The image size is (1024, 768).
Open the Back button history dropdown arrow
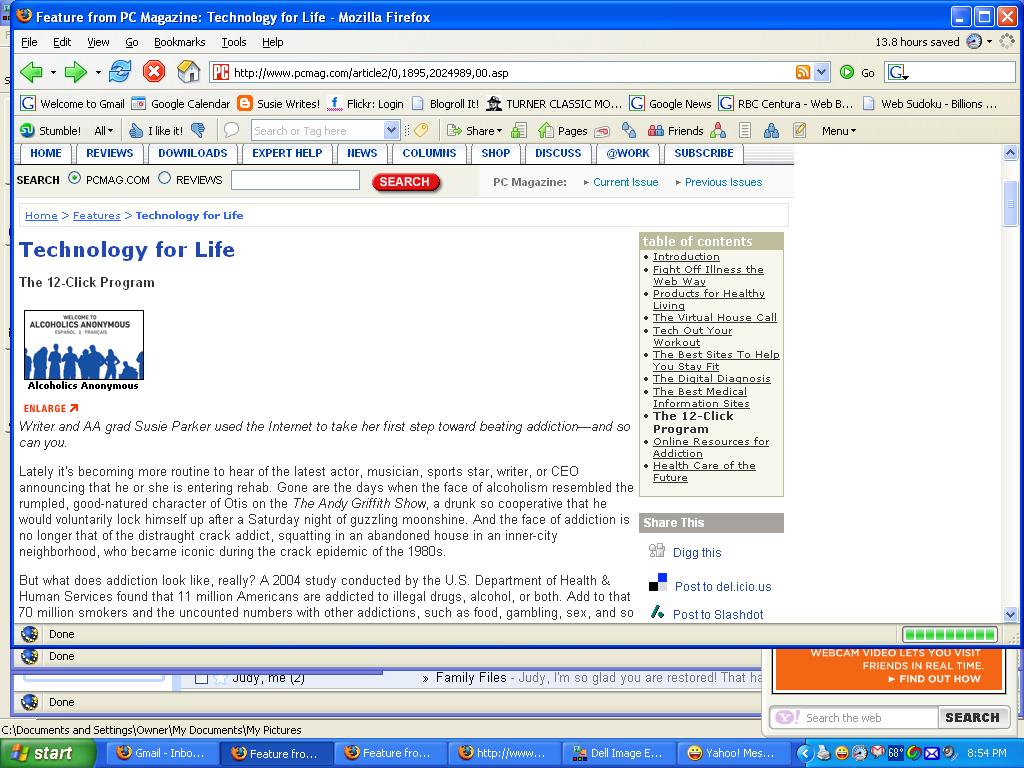(x=53, y=72)
